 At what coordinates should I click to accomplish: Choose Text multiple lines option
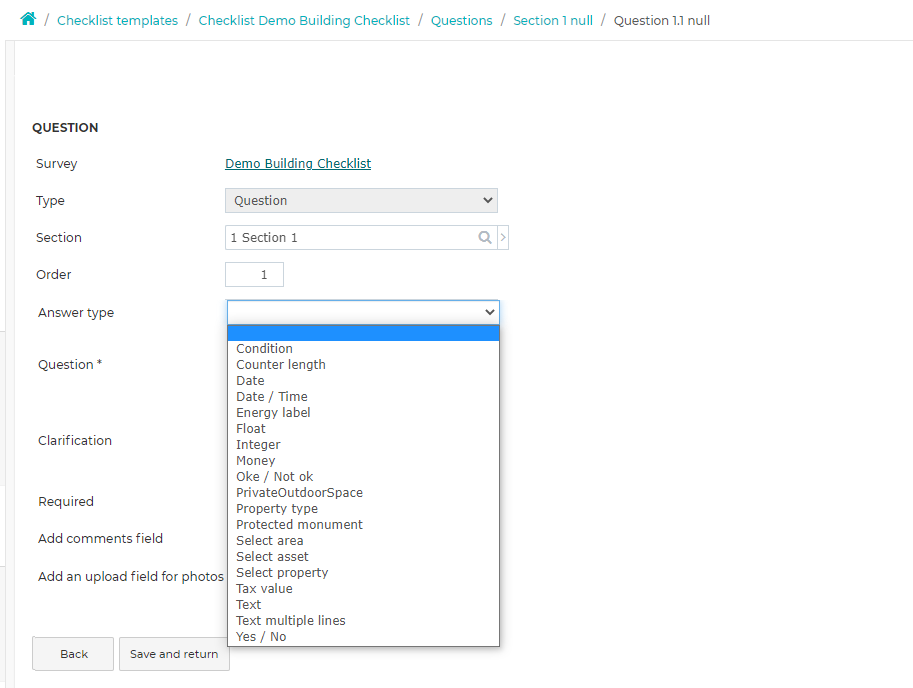pyautogui.click(x=363, y=620)
